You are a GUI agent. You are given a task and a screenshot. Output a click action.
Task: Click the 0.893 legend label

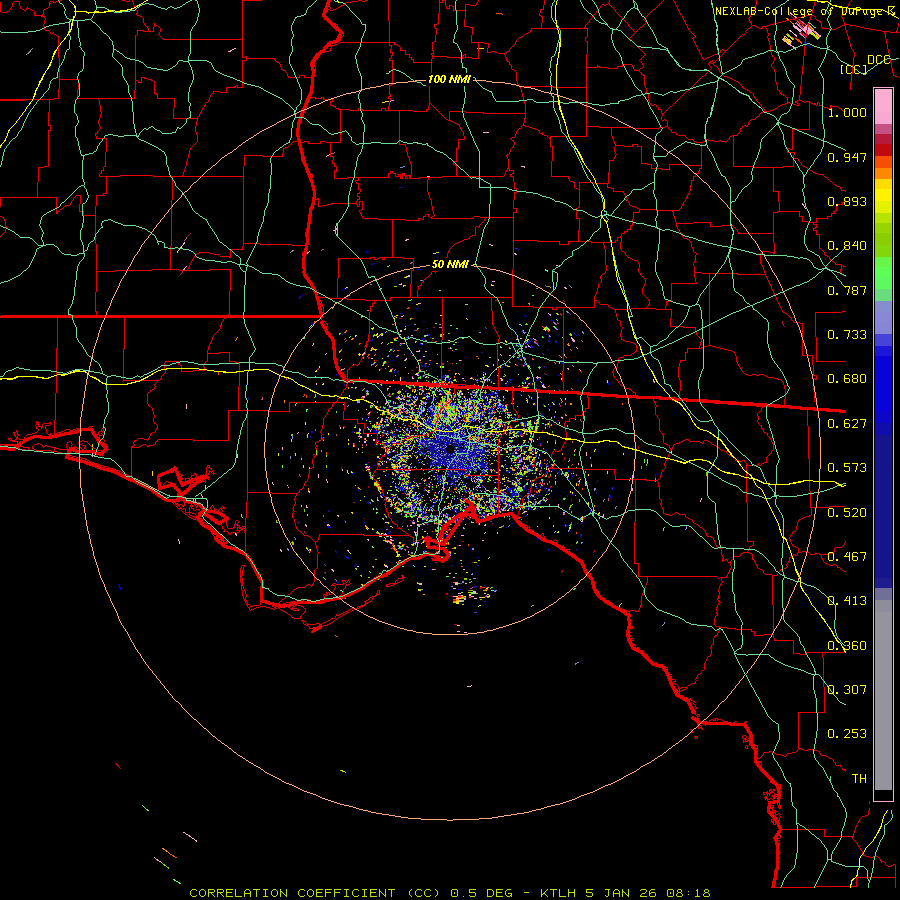[847, 201]
